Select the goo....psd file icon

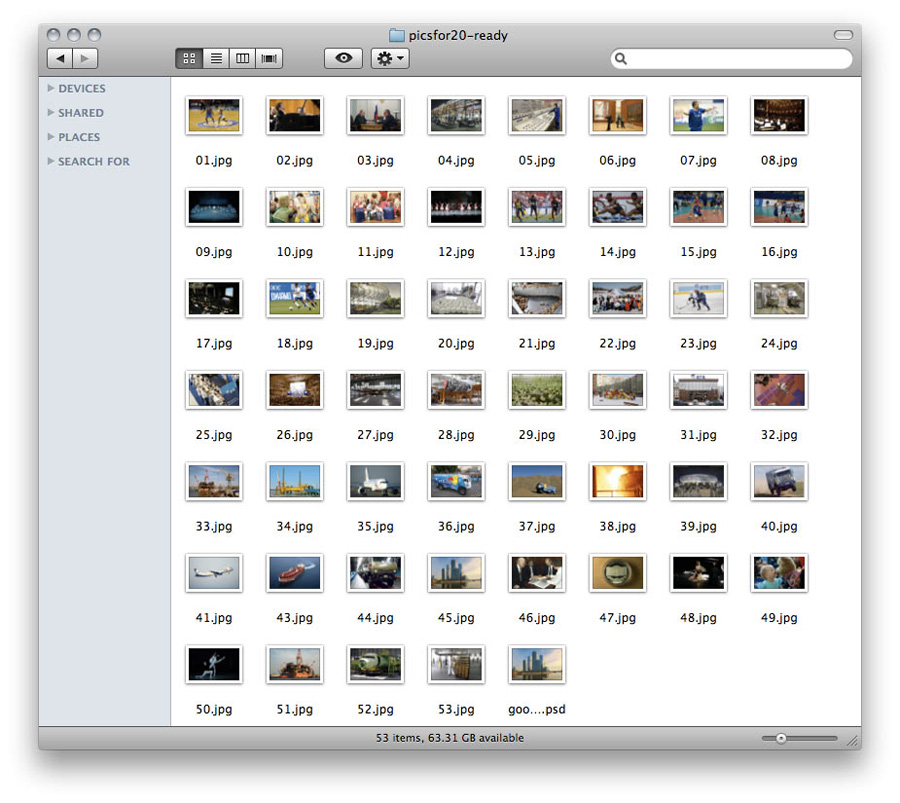(x=537, y=665)
